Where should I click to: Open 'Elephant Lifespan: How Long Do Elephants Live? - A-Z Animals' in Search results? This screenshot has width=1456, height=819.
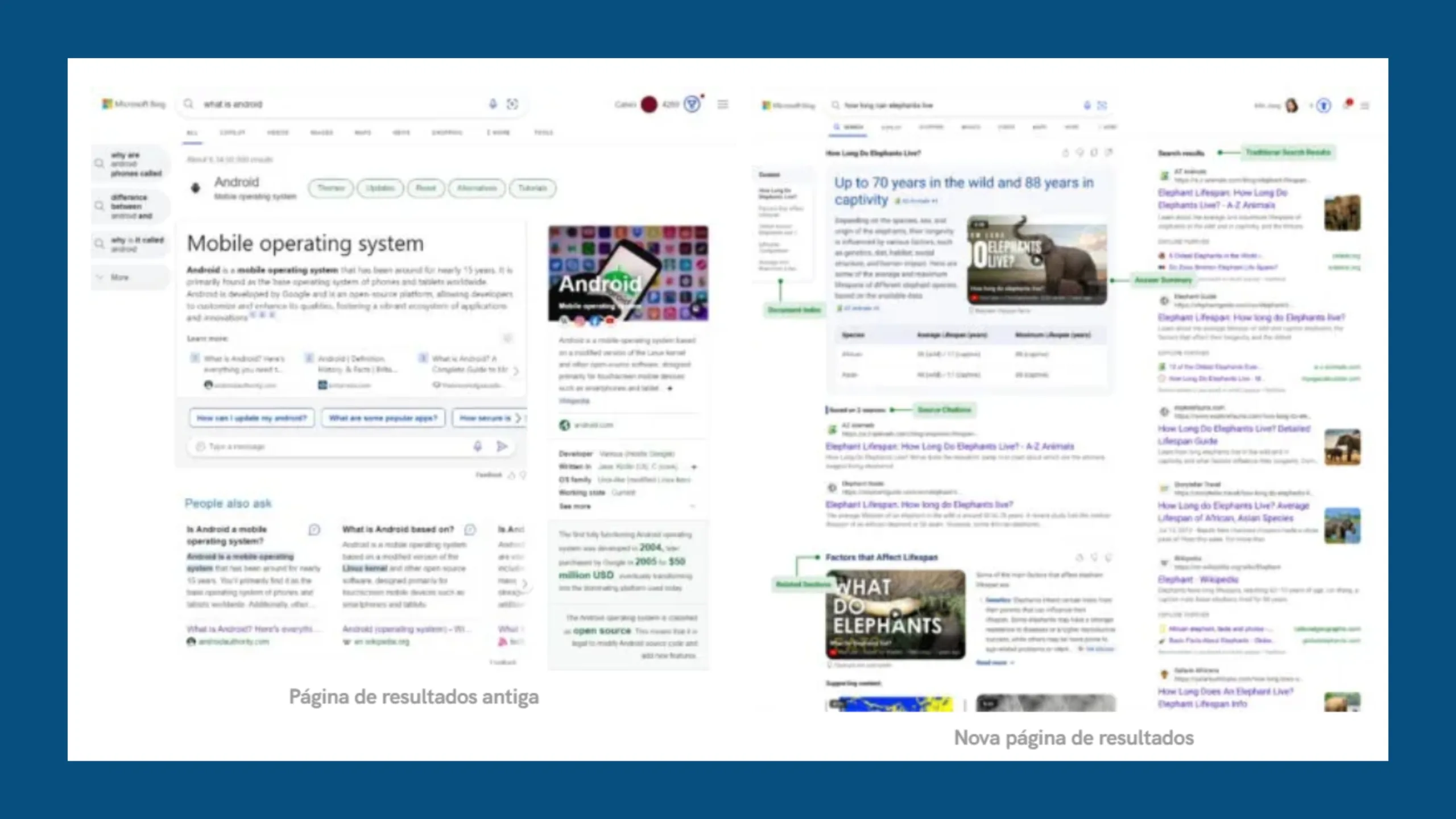coord(1223,199)
